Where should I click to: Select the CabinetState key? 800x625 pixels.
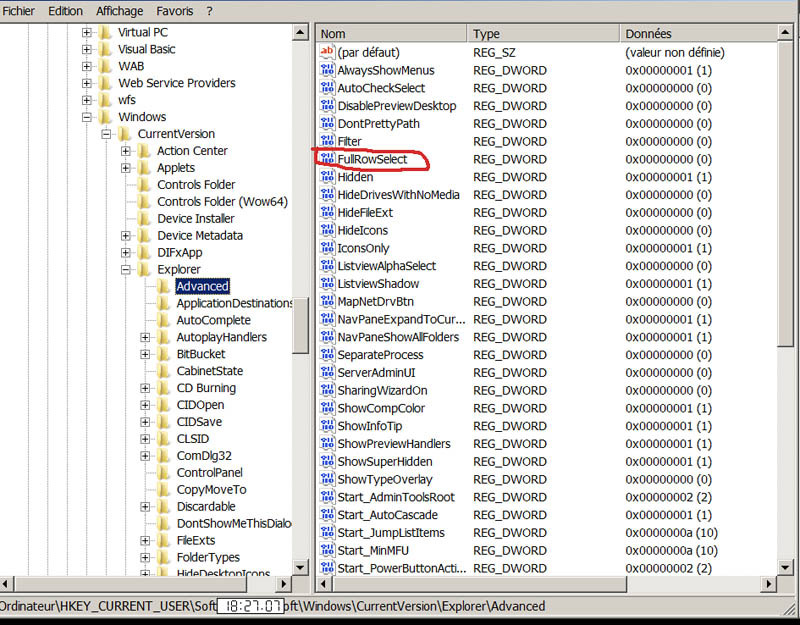point(210,371)
